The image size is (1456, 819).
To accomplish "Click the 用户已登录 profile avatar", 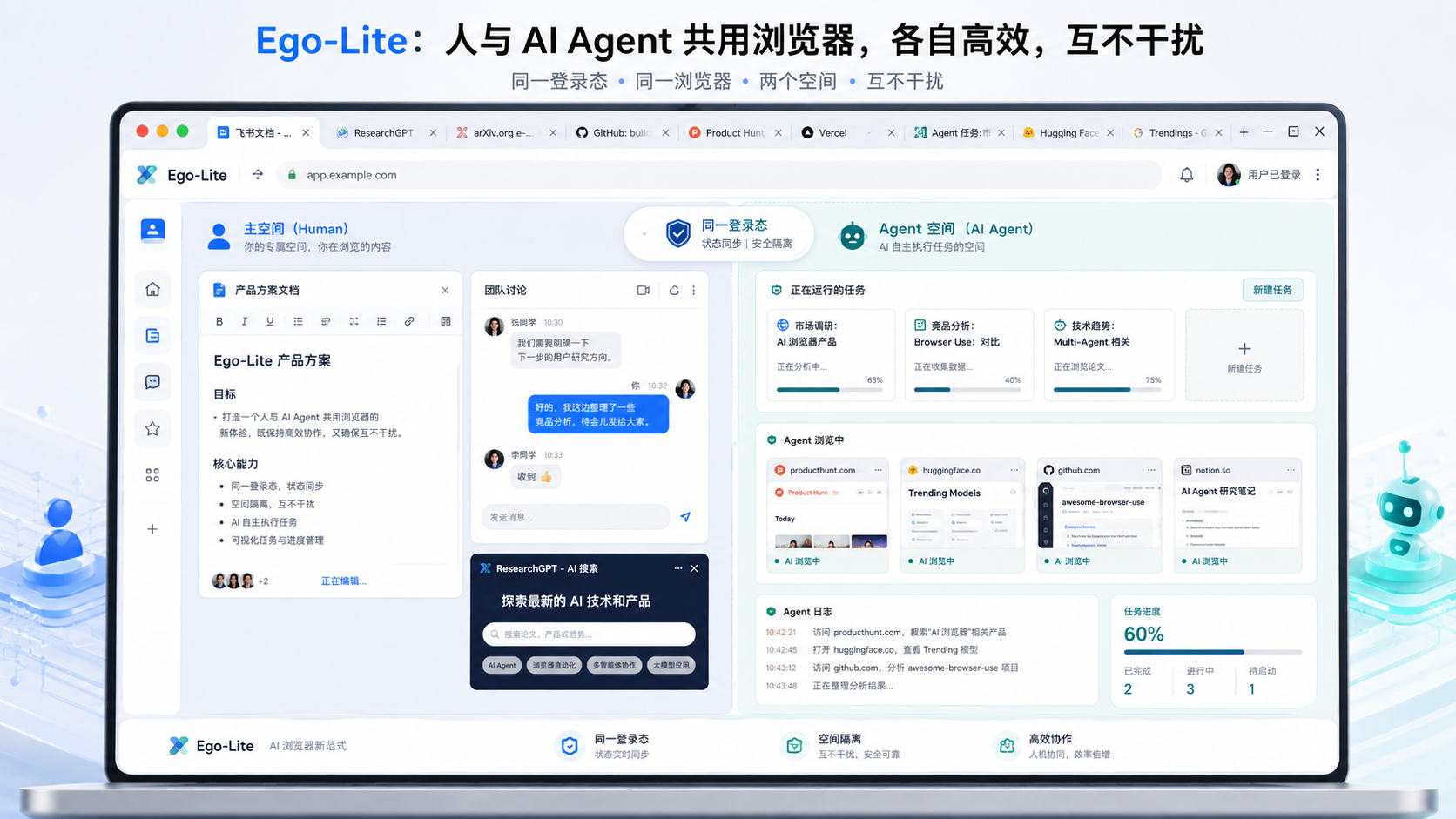I will pos(1228,175).
